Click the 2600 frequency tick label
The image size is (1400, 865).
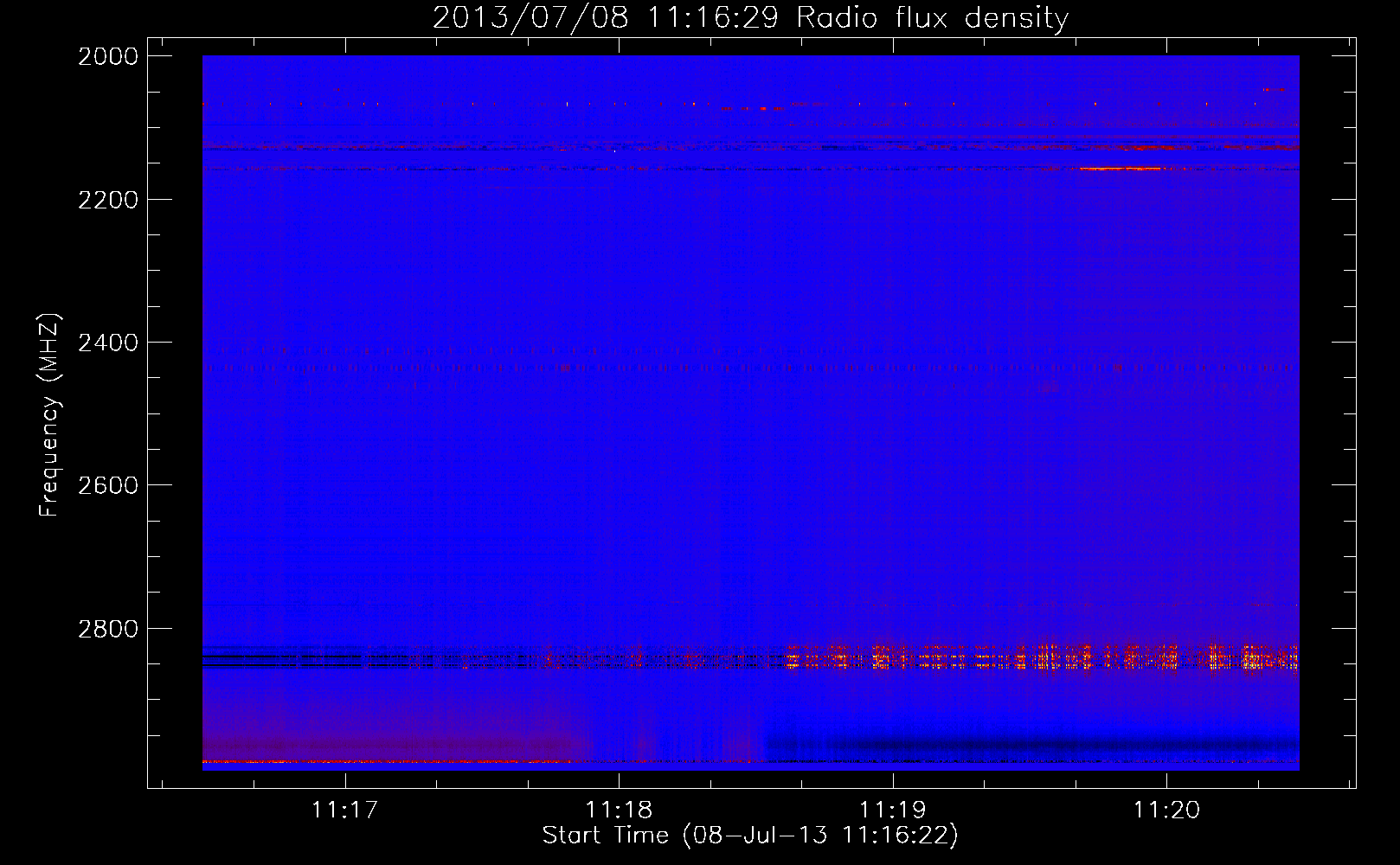(x=108, y=485)
